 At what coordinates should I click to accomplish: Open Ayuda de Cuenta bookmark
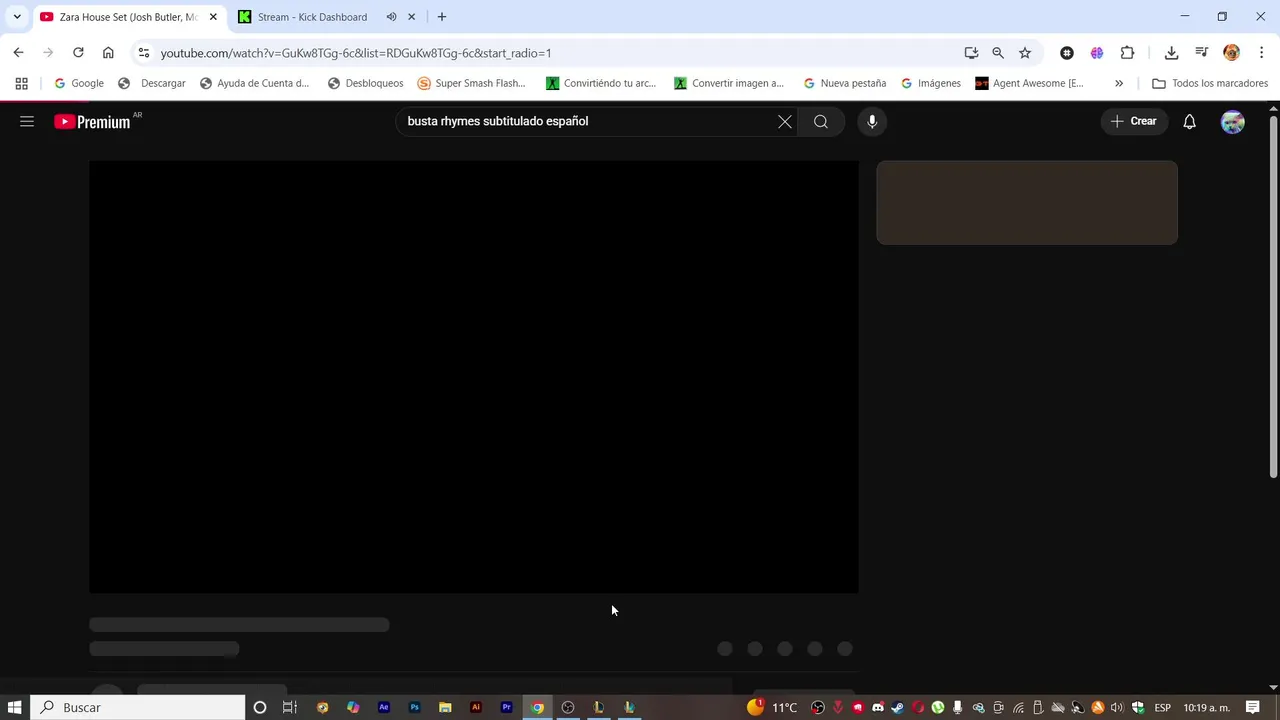[x=255, y=83]
